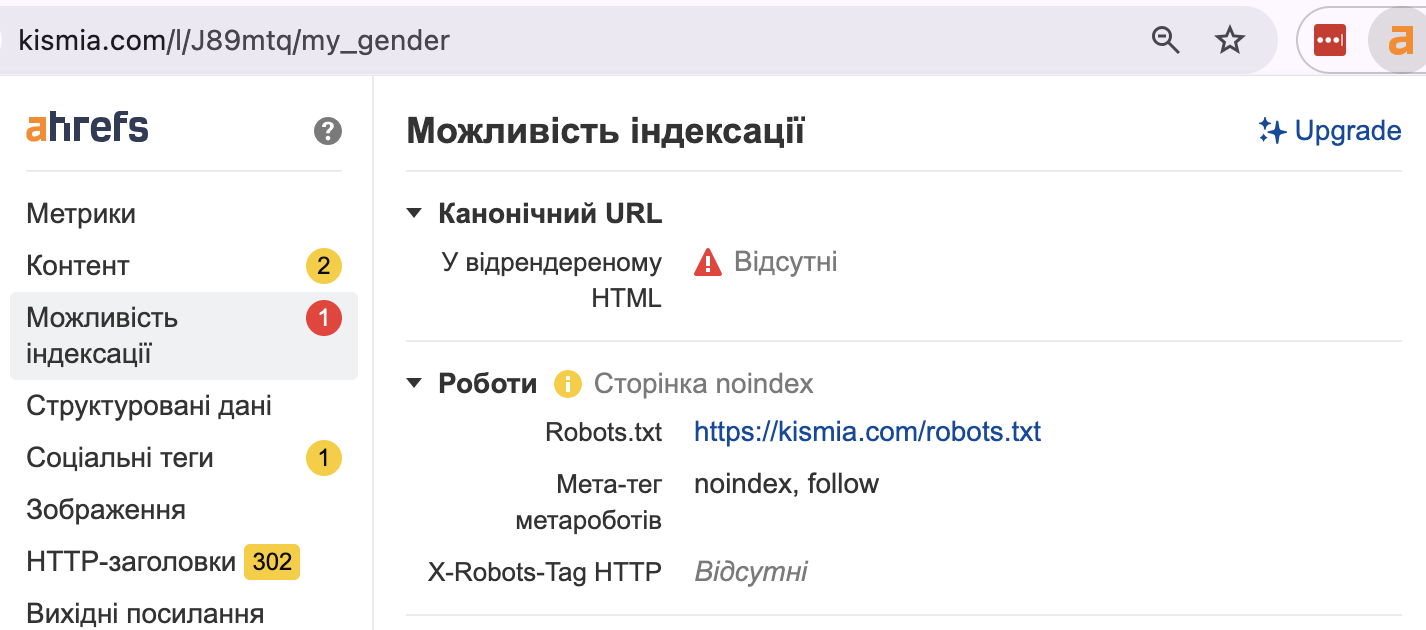Collapse the Канонічний URL section
The height and width of the screenshot is (630, 1426).
pyautogui.click(x=415, y=213)
